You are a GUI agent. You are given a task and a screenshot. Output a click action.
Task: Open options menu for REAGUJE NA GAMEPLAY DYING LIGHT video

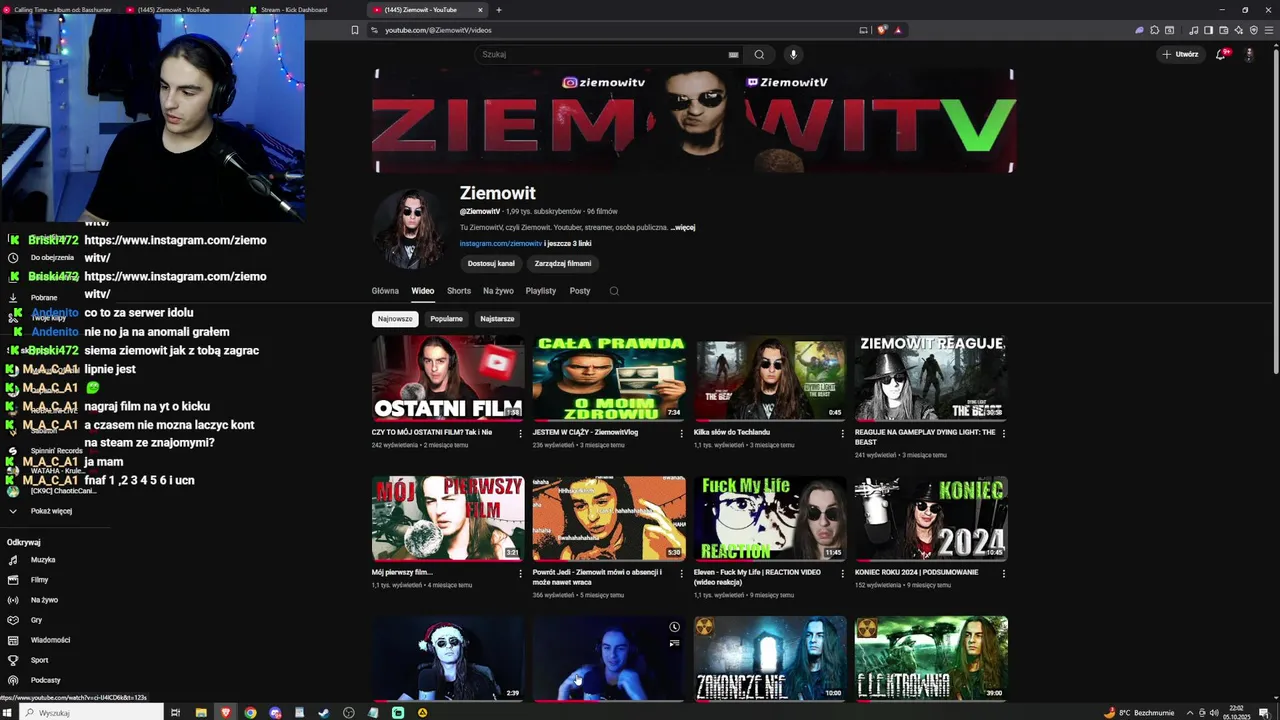click(1003, 433)
